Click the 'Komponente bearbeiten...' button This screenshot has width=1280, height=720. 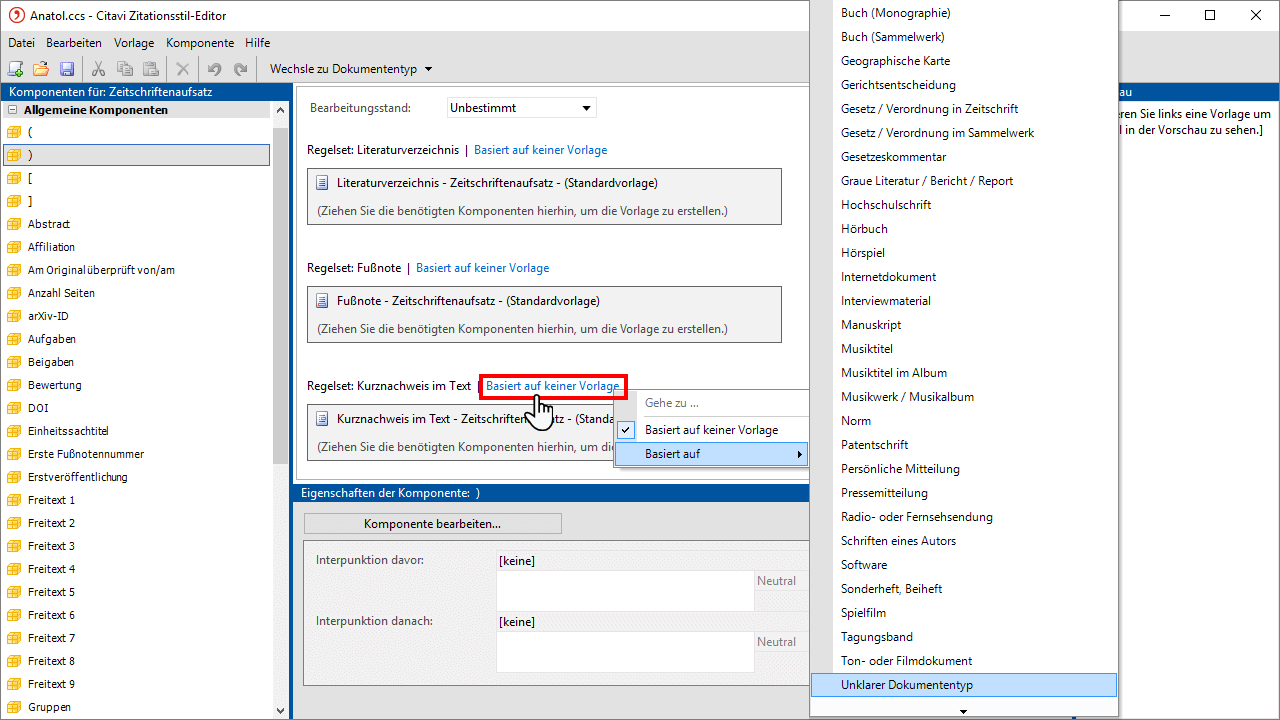pyautogui.click(x=432, y=524)
